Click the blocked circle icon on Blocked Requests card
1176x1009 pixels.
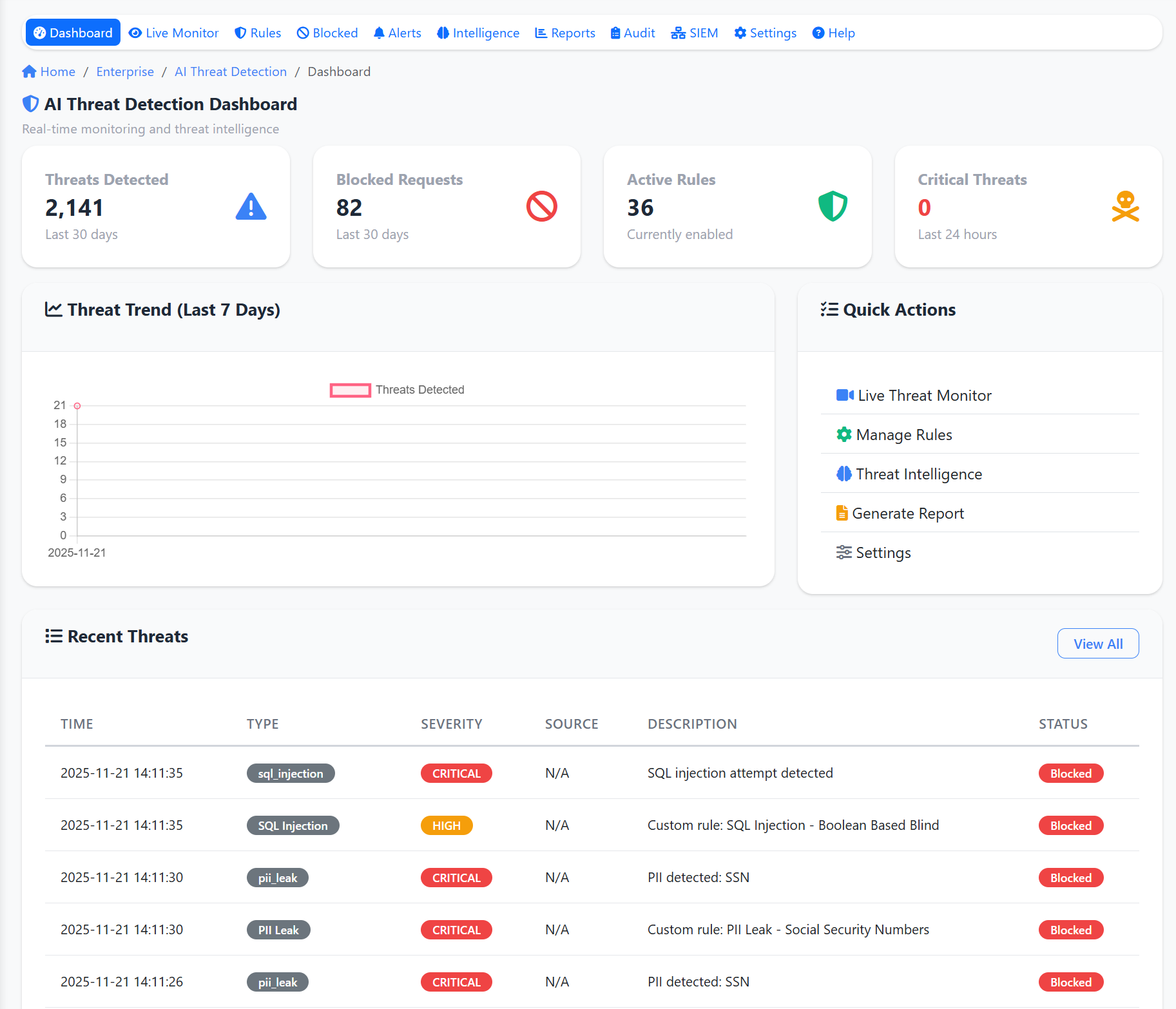tap(541, 207)
